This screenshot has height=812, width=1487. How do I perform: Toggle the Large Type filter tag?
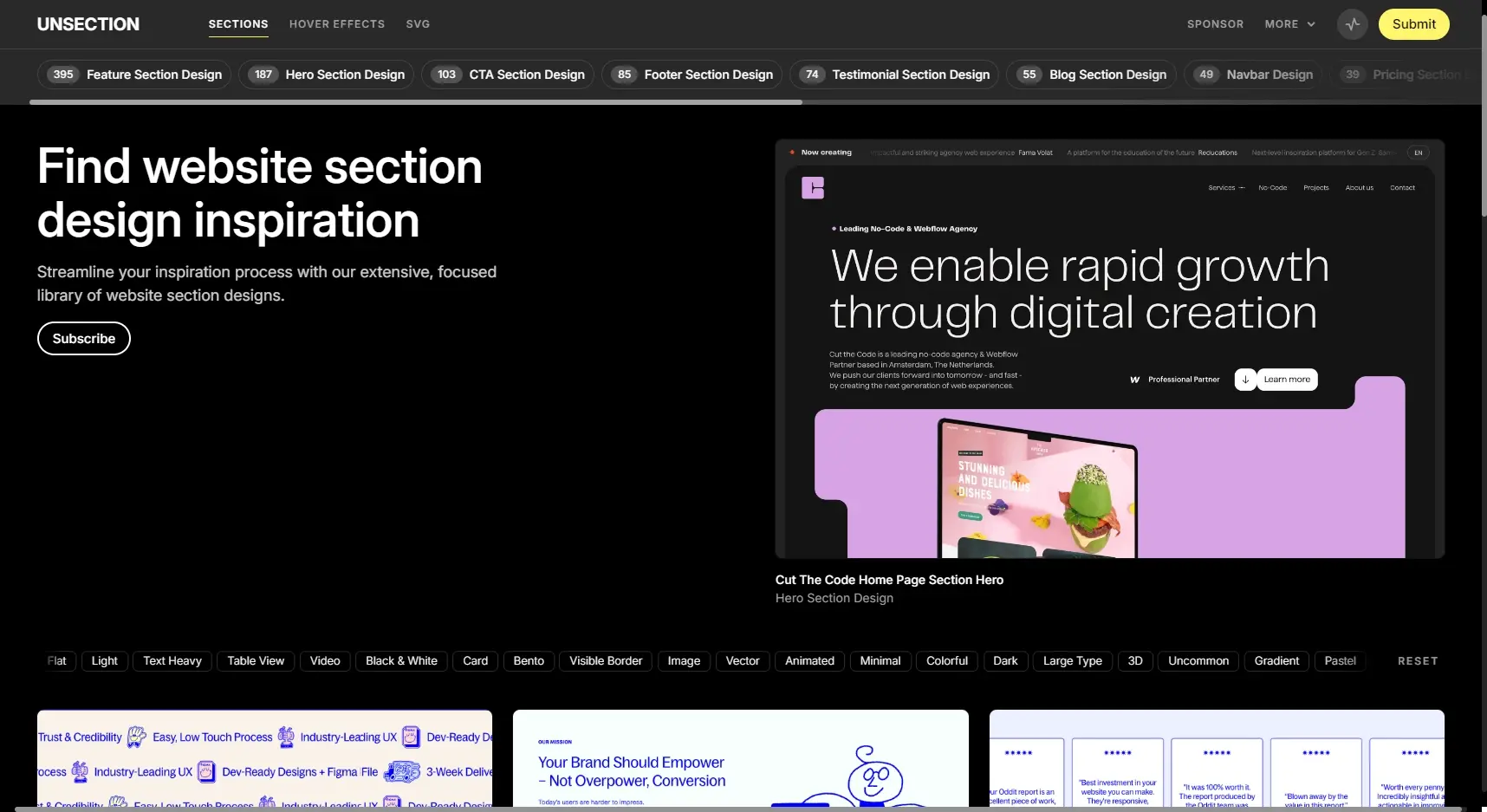point(1073,661)
